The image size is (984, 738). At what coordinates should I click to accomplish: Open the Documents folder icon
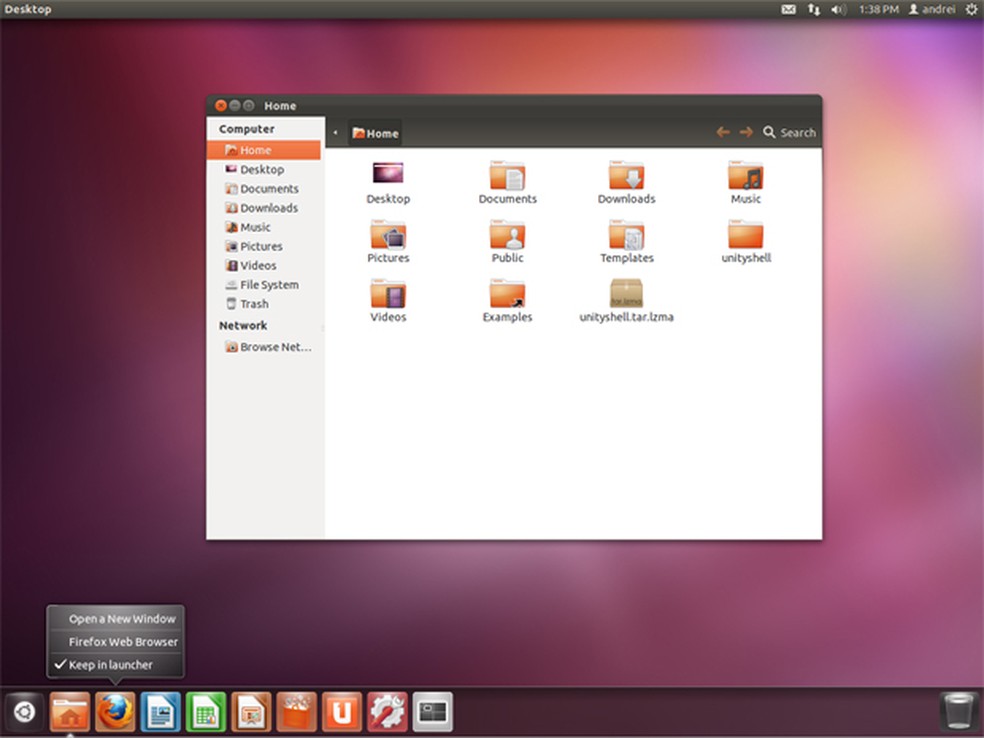[x=507, y=177]
